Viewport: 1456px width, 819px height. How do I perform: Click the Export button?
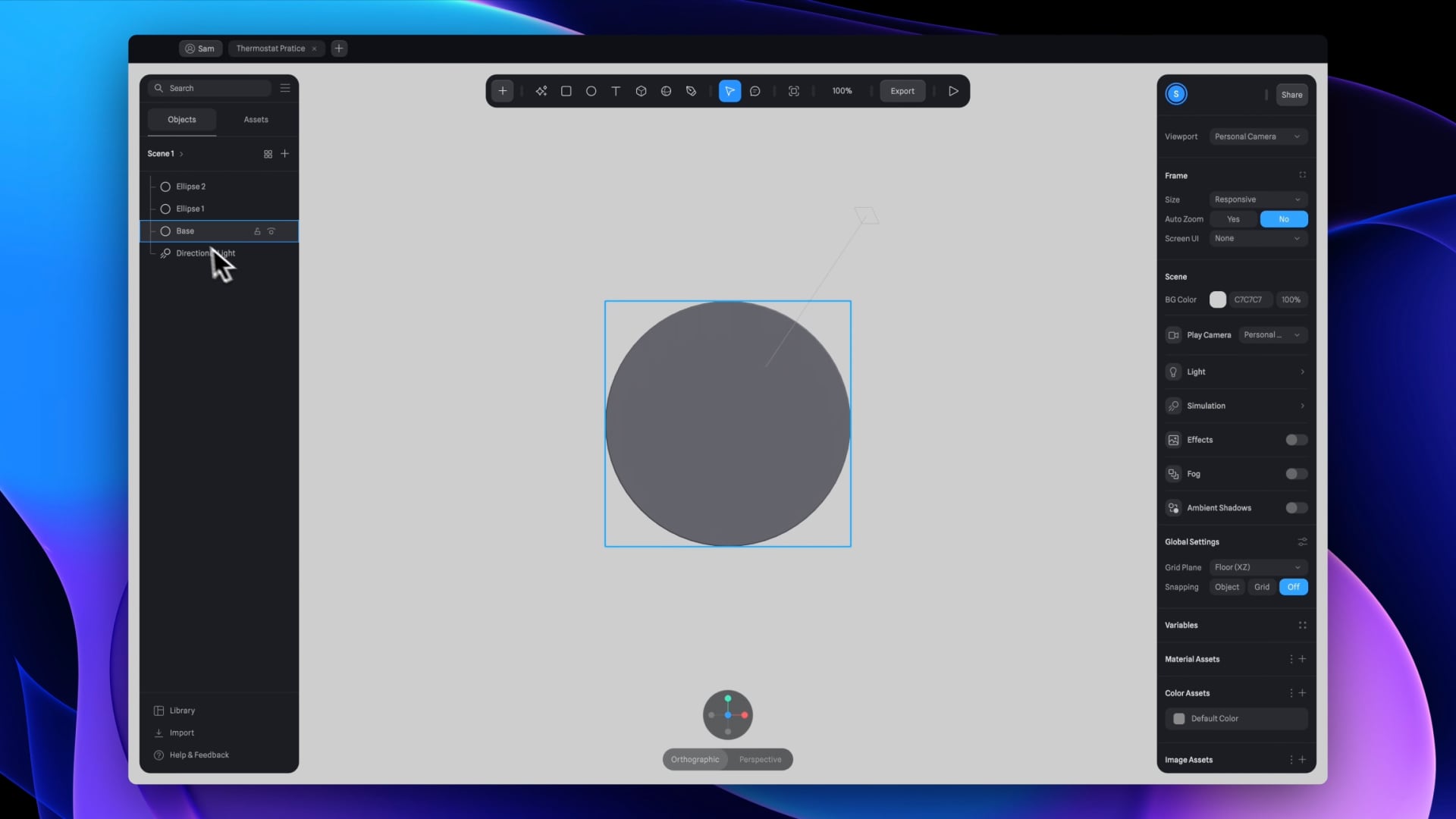click(902, 91)
